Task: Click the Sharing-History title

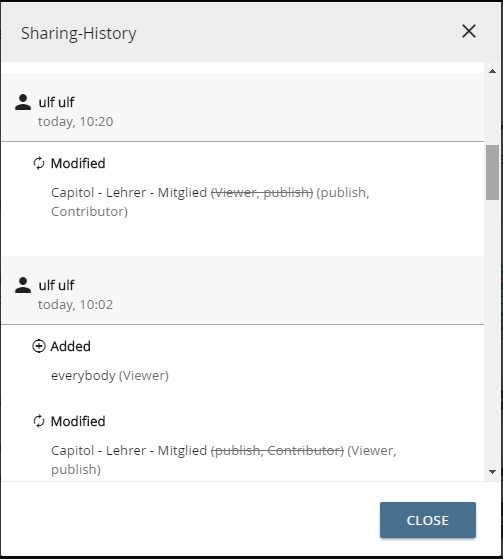Action: (79, 33)
